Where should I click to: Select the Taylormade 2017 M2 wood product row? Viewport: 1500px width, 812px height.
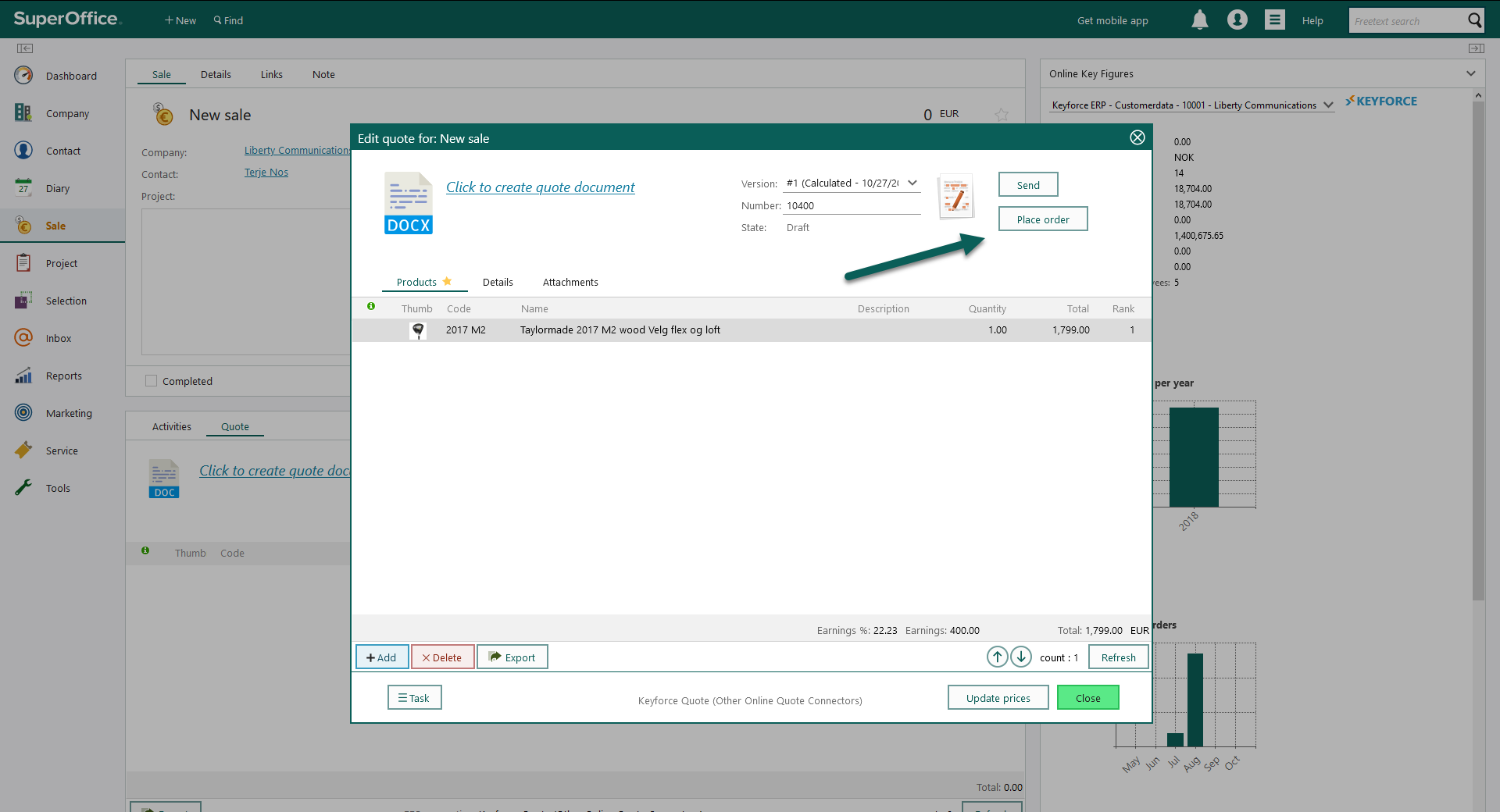[x=752, y=329]
